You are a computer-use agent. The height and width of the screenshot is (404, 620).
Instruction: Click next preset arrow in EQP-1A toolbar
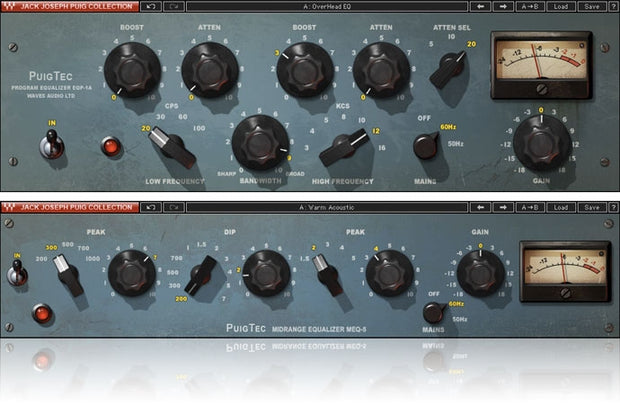[x=503, y=6]
